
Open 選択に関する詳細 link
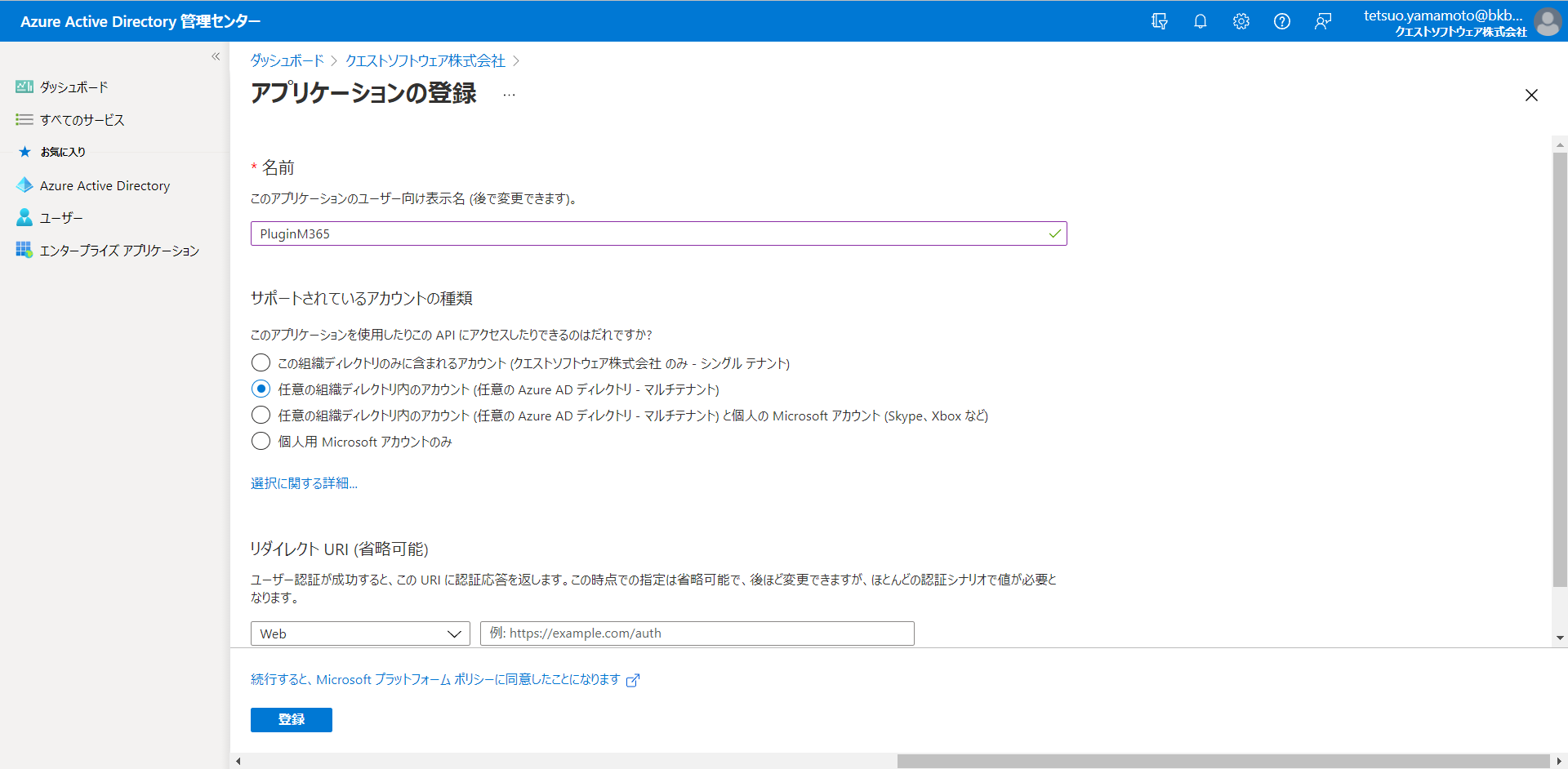304,483
